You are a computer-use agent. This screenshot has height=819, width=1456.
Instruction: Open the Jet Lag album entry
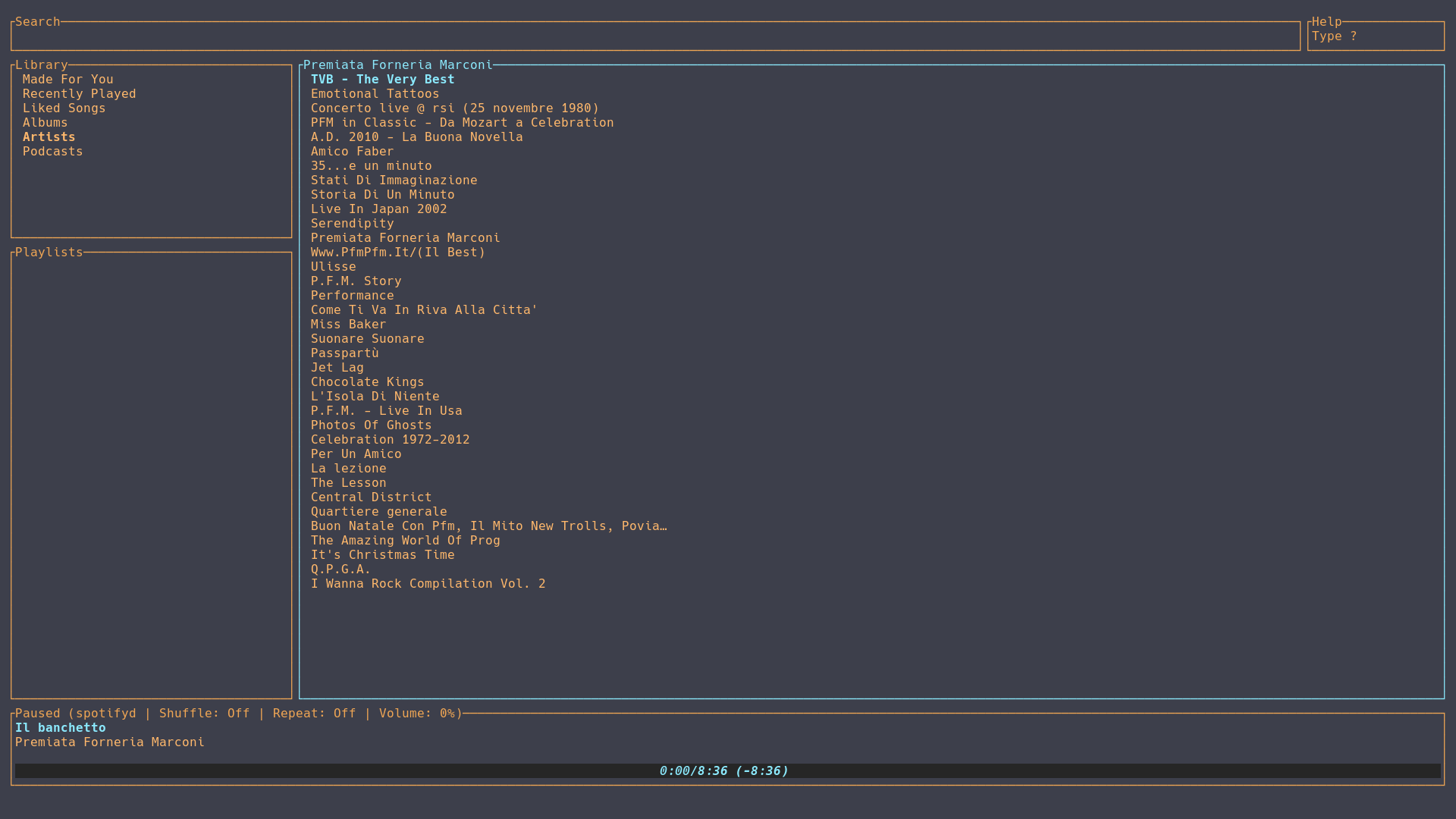tap(337, 368)
